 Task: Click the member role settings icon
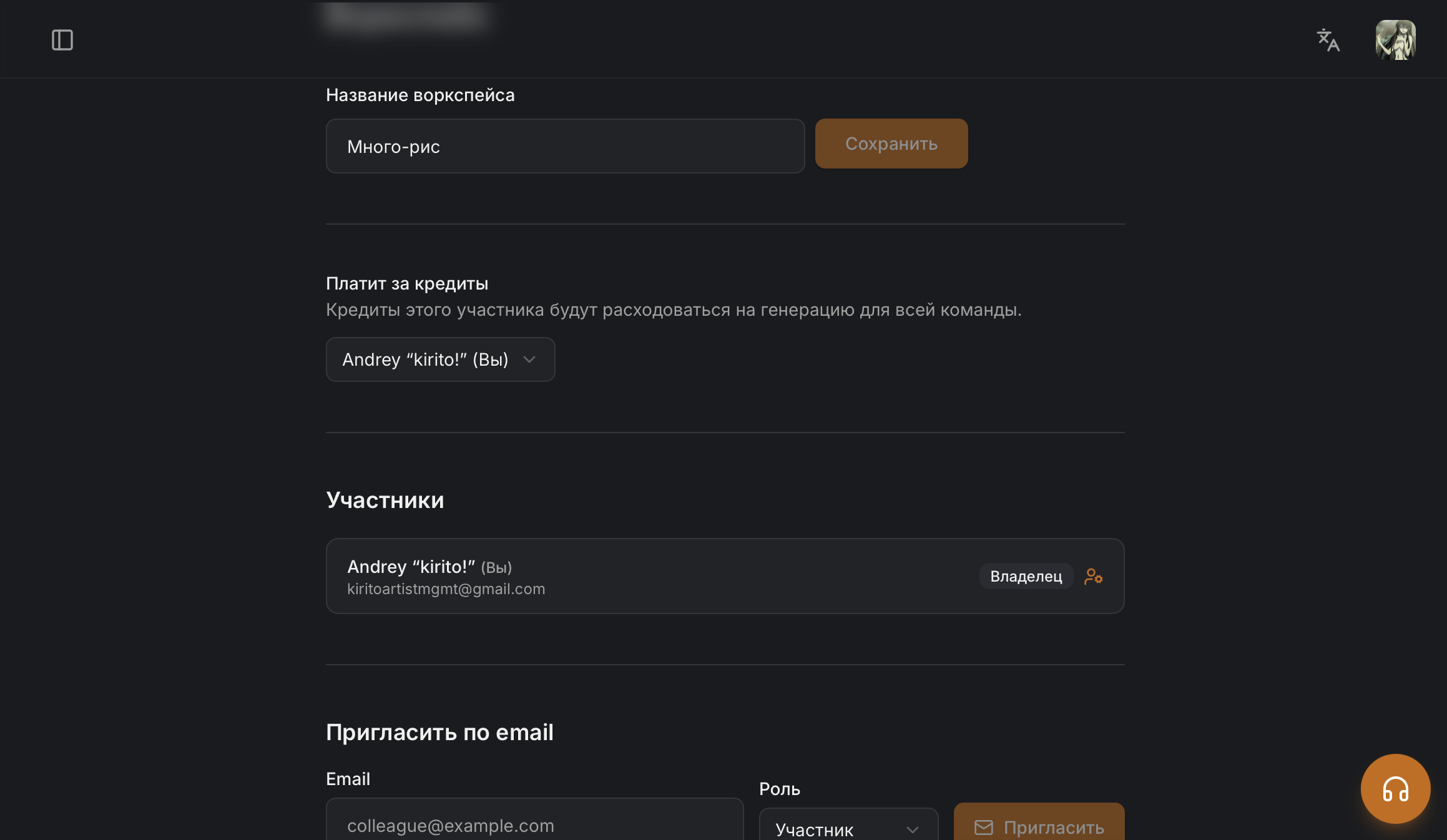point(1094,576)
